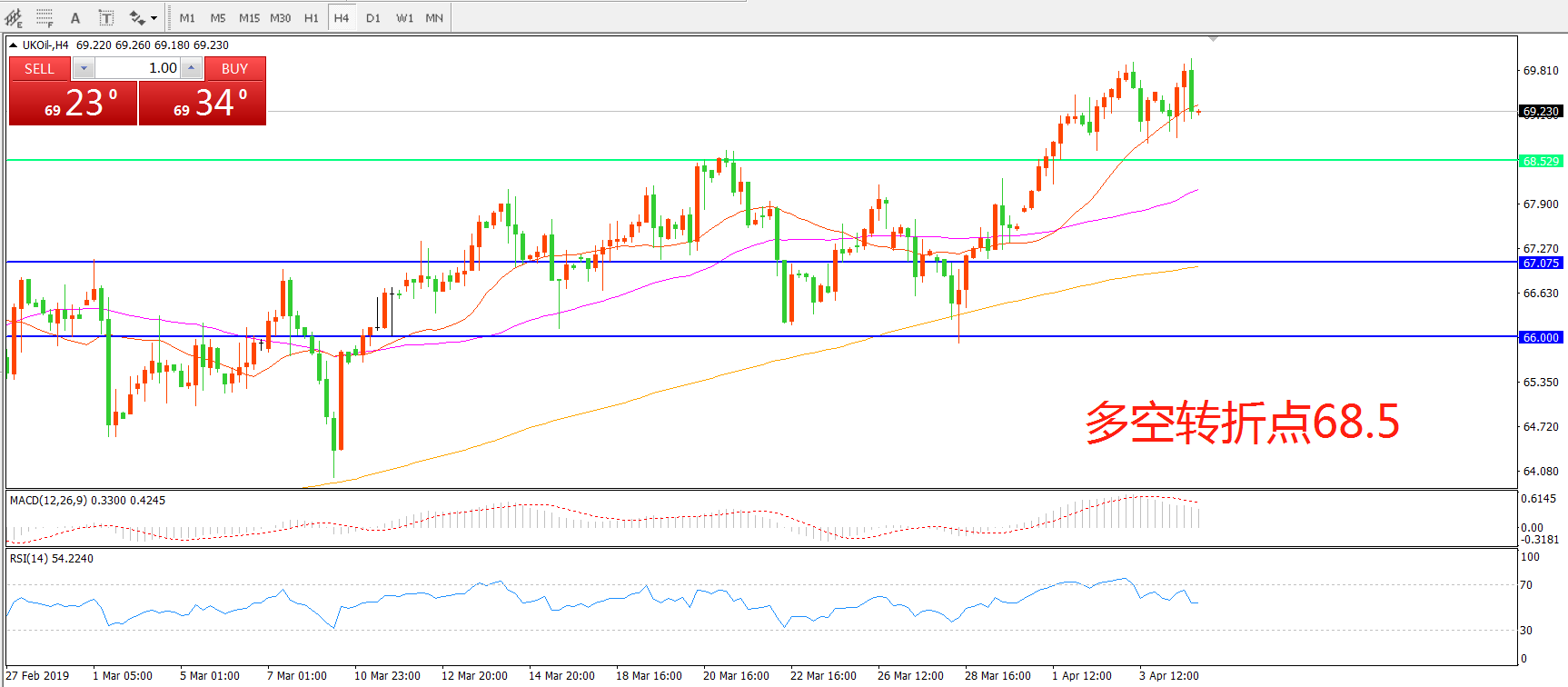Select the text tool marked A
This screenshot has width=1568, height=687.
tap(75, 17)
